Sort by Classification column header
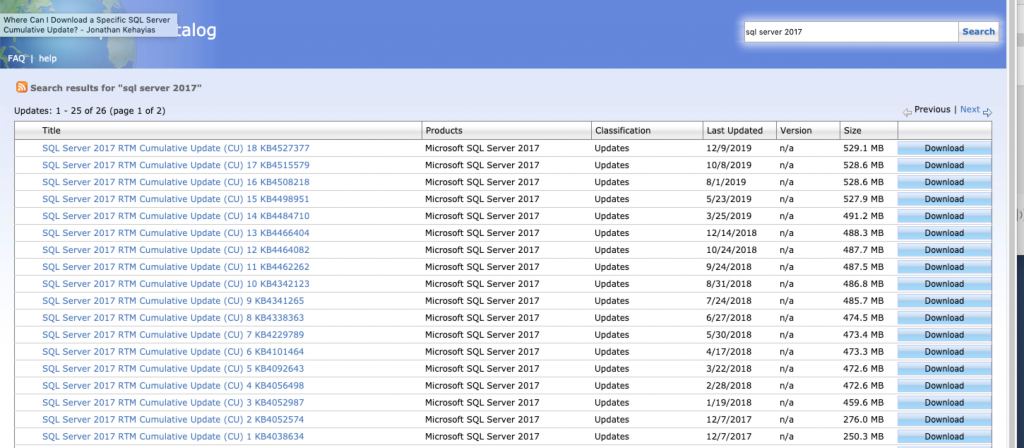The width and height of the screenshot is (1024, 448). click(x=622, y=131)
